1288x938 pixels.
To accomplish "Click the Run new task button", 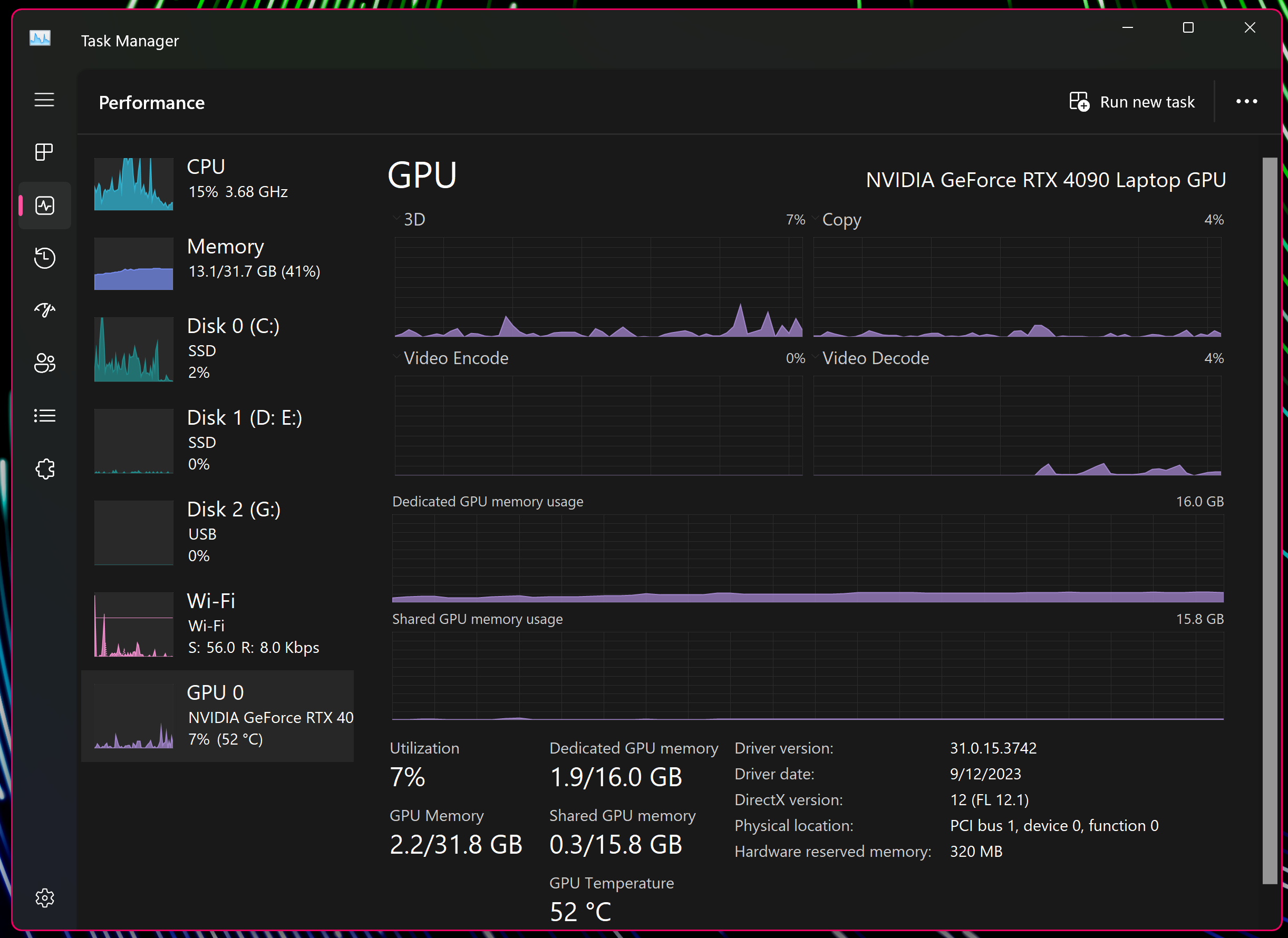I will (x=1132, y=102).
